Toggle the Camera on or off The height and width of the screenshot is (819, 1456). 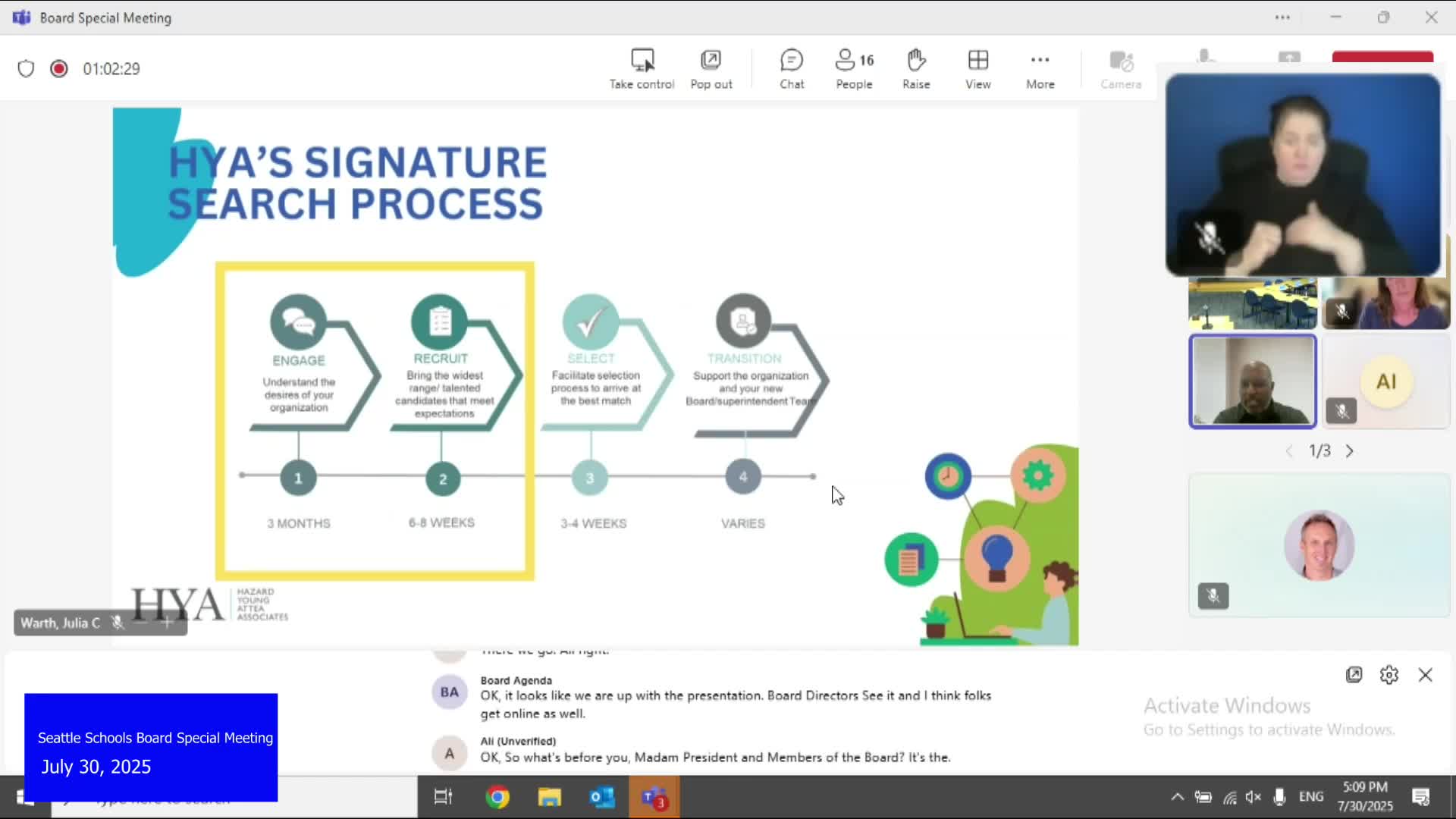(1121, 69)
